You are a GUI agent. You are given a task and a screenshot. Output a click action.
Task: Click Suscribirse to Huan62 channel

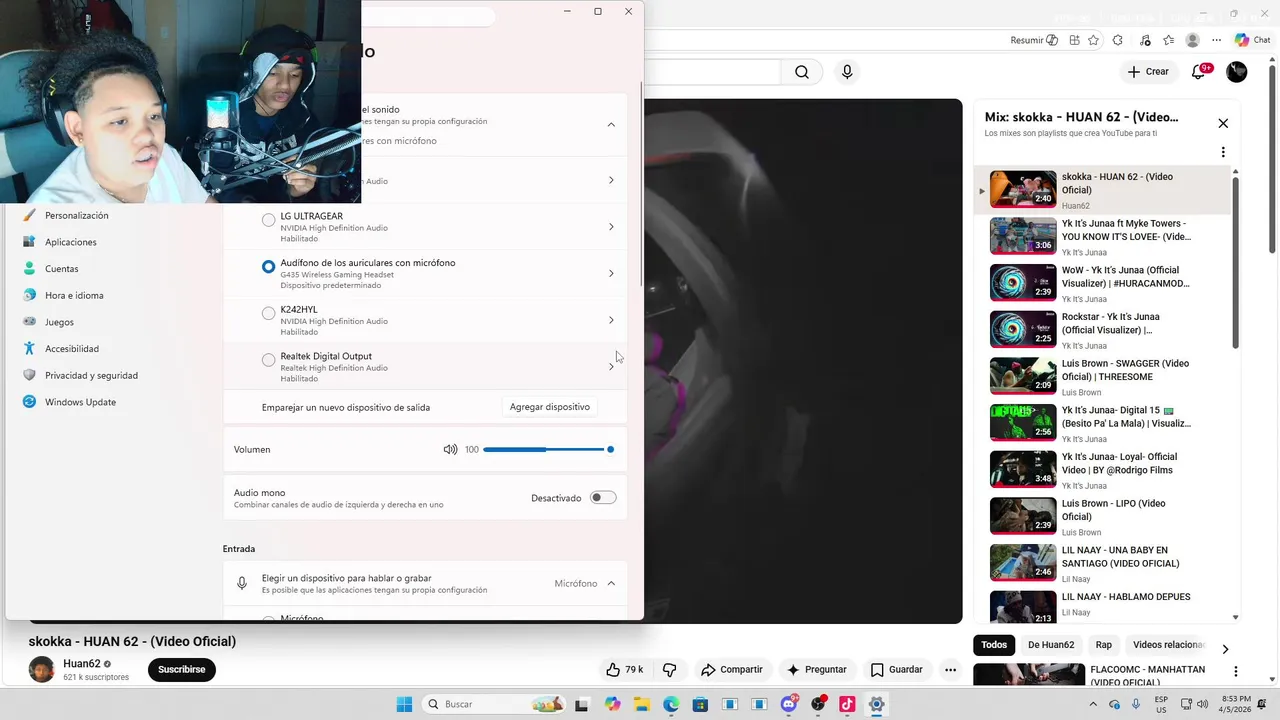click(182, 669)
